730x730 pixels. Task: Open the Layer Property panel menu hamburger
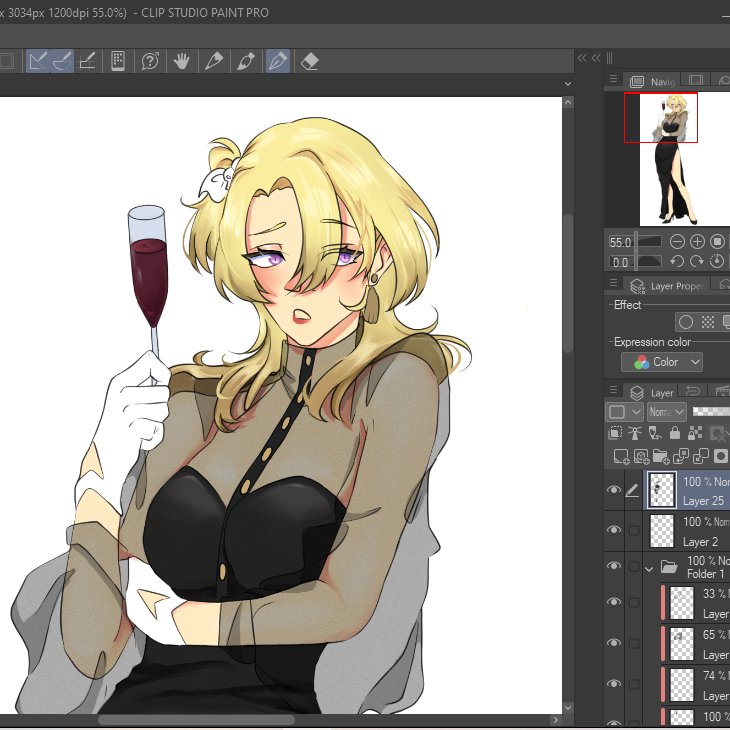(613, 283)
